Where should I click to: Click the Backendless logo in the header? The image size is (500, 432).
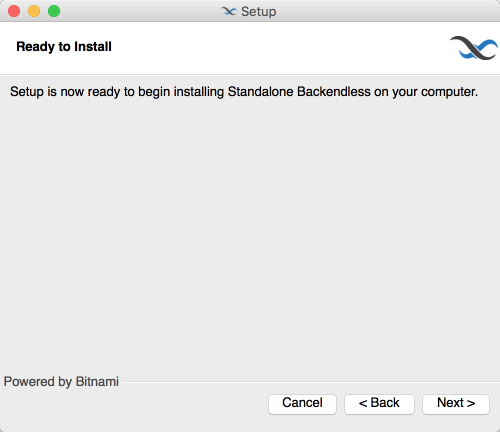coord(474,48)
